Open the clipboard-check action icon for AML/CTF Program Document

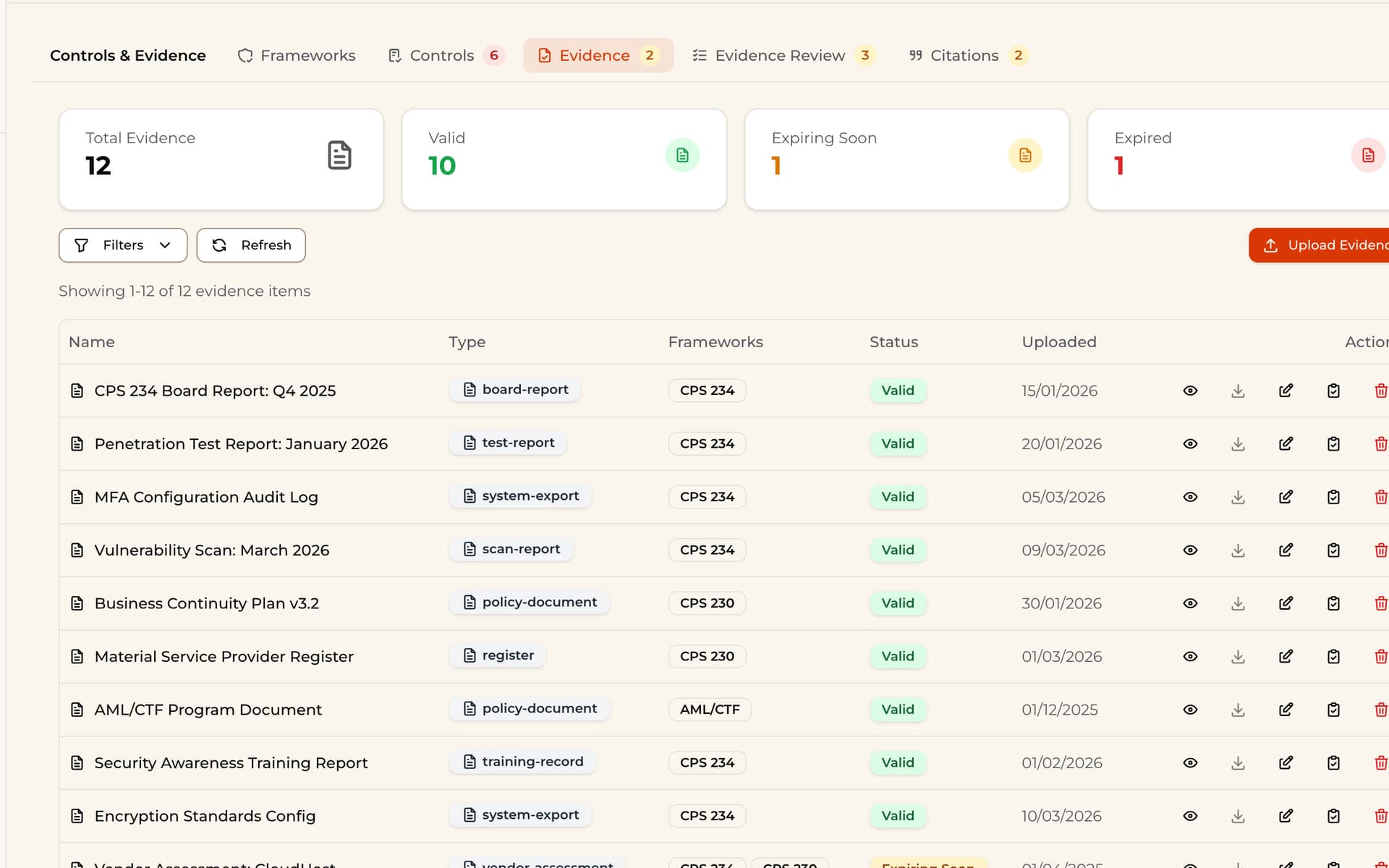click(x=1333, y=710)
